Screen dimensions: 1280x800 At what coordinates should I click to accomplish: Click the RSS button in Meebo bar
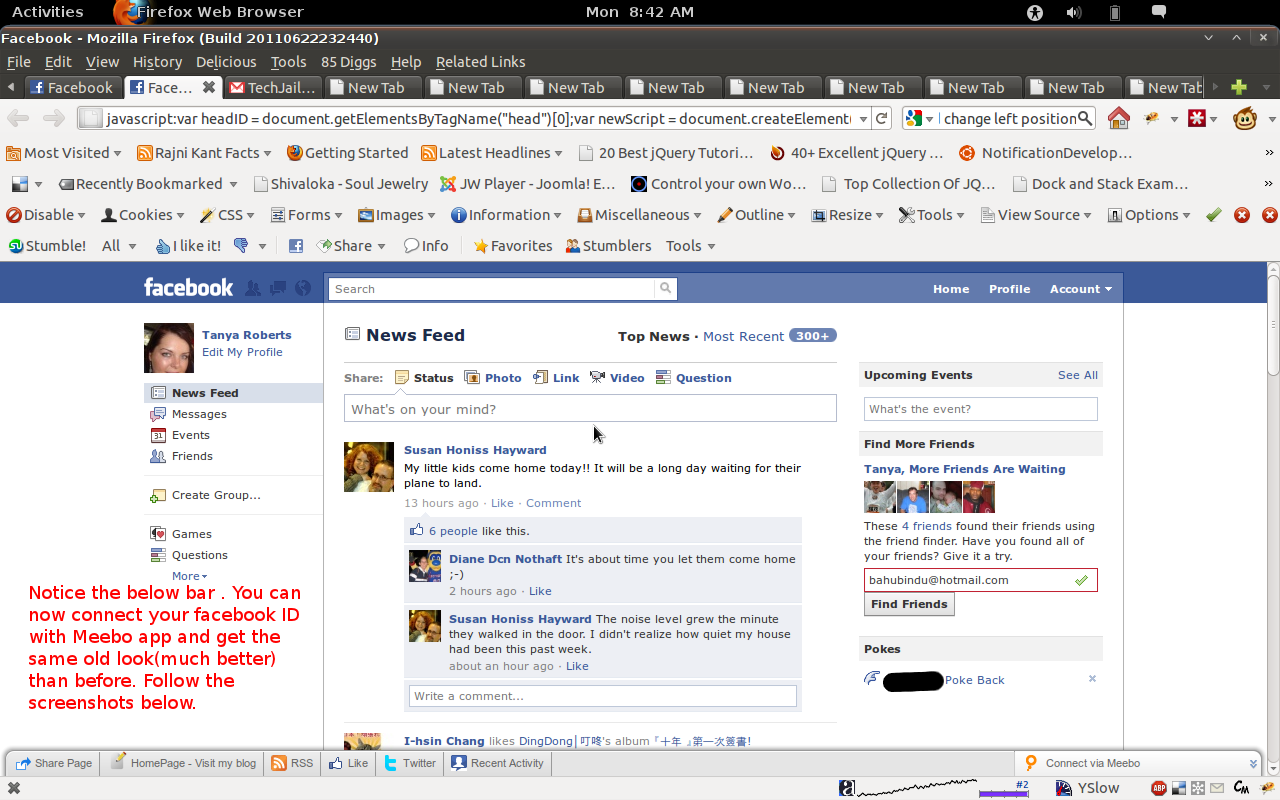point(292,763)
